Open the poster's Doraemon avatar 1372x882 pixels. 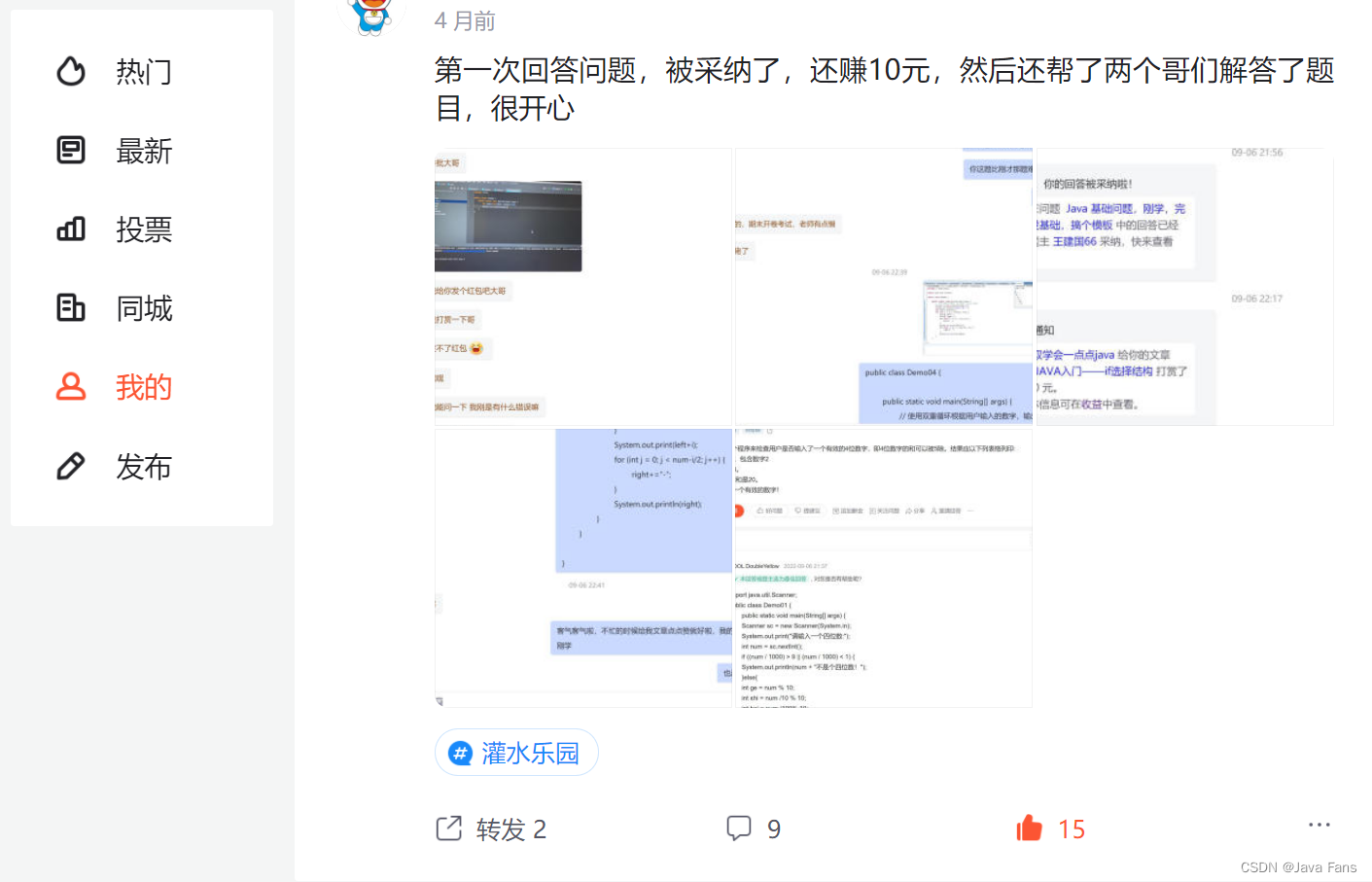(x=370, y=14)
